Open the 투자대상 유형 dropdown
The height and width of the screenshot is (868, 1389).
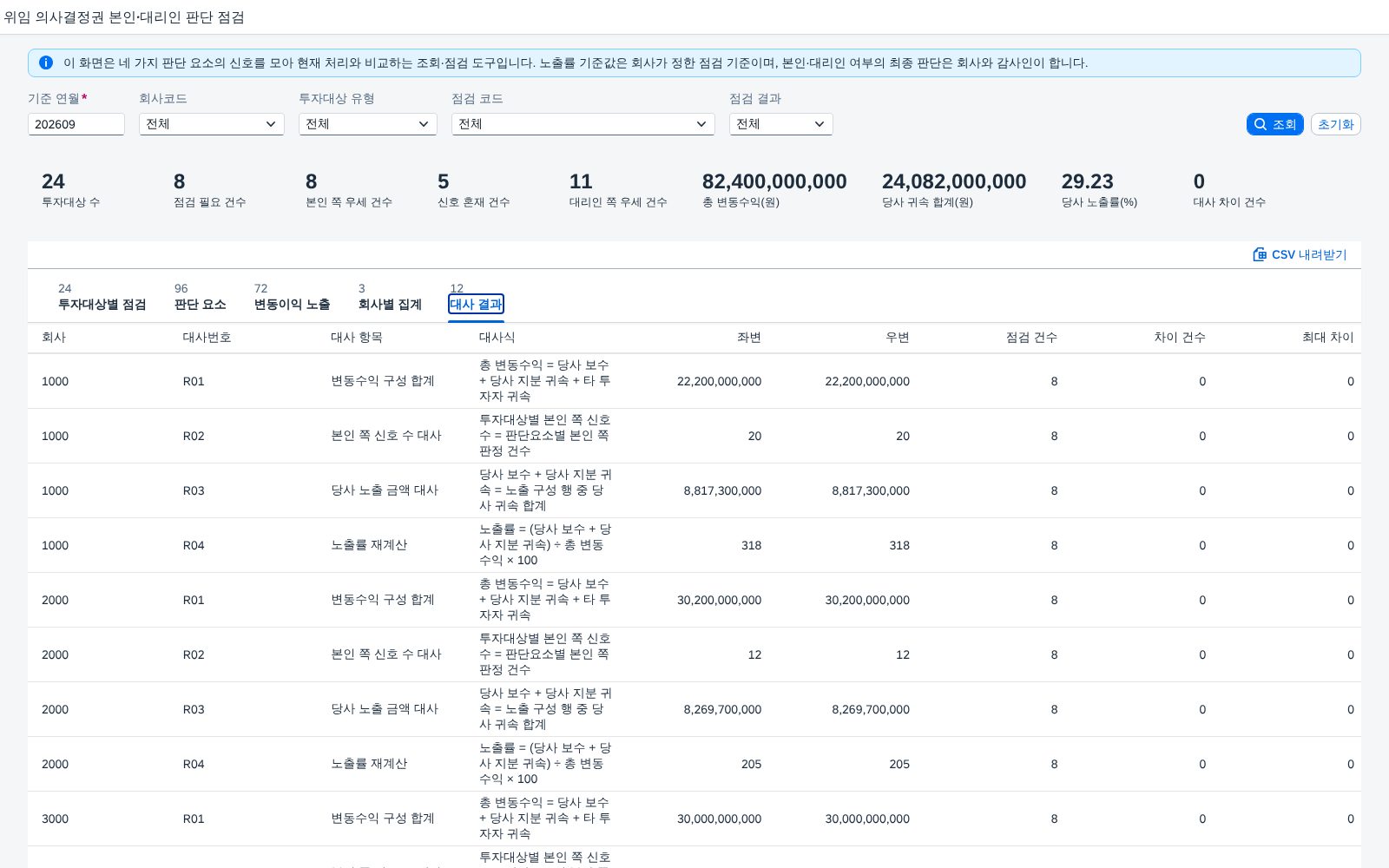tap(367, 124)
